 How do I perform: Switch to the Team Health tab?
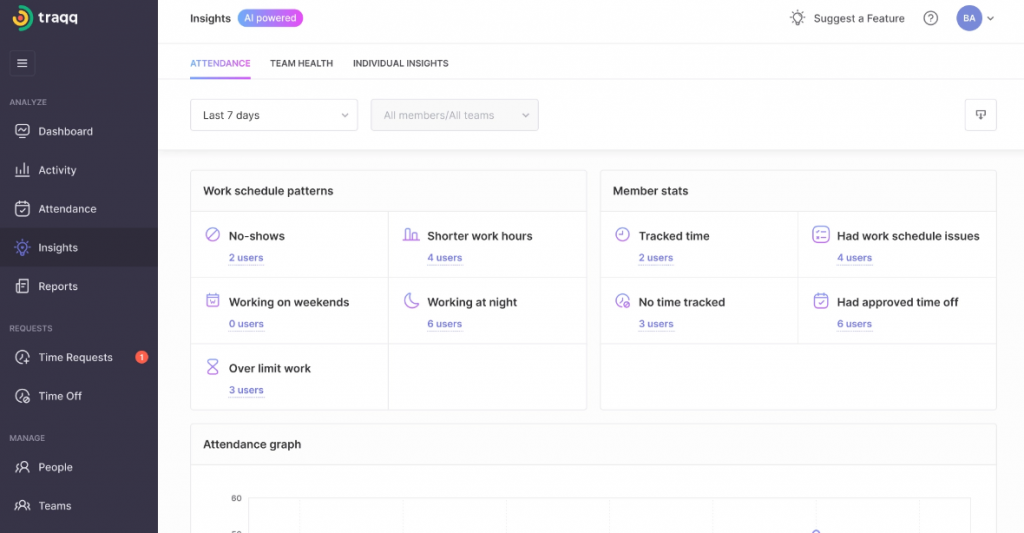pyautogui.click(x=301, y=63)
